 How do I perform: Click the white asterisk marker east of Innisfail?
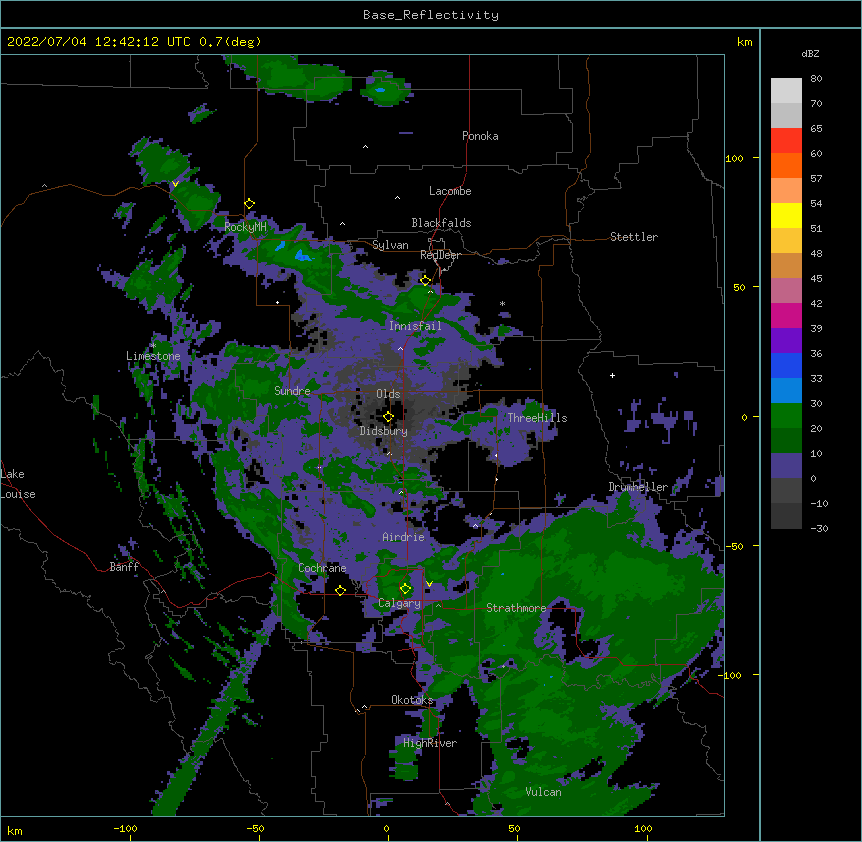502,303
